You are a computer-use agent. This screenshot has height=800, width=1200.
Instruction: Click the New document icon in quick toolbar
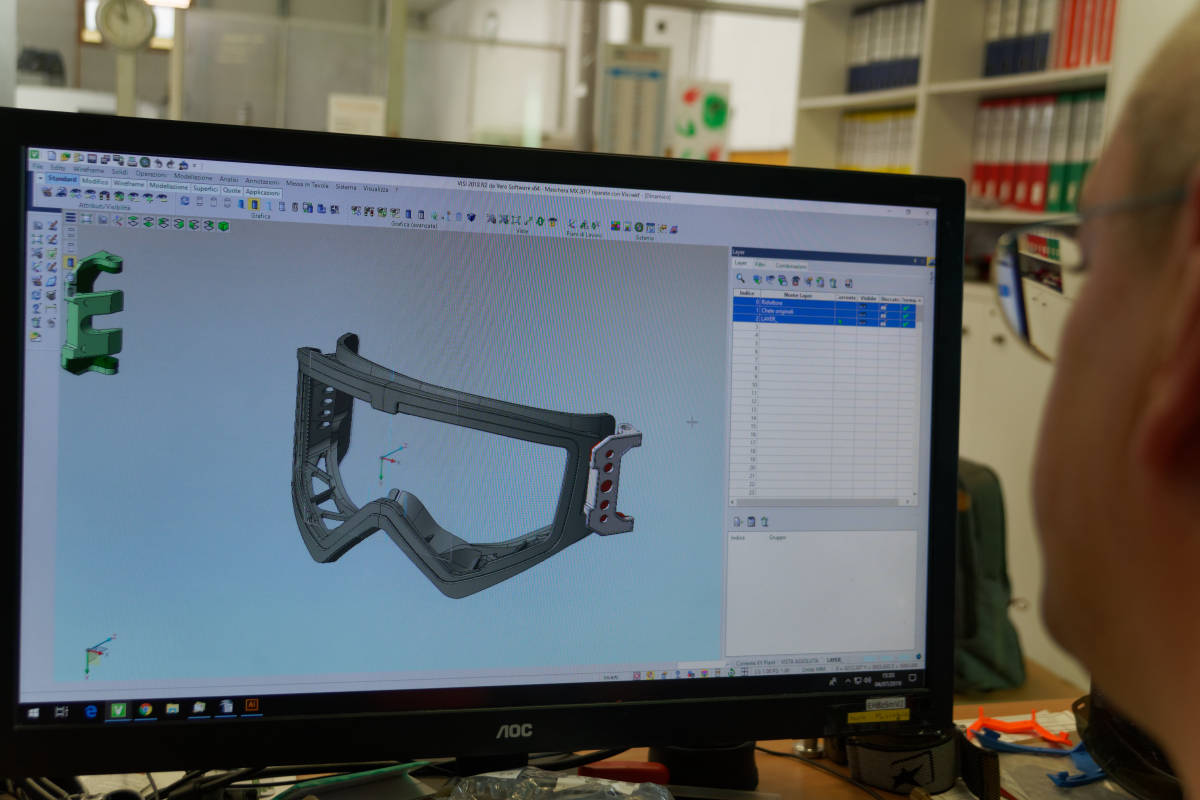tap(52, 156)
